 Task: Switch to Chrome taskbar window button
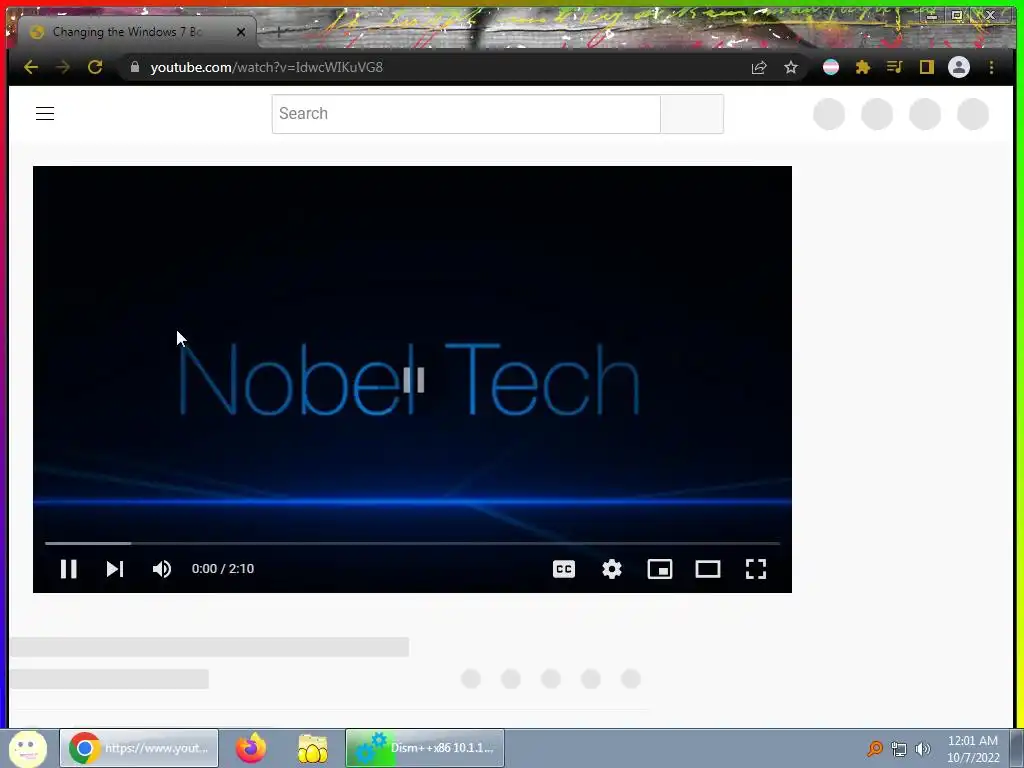[x=139, y=748]
